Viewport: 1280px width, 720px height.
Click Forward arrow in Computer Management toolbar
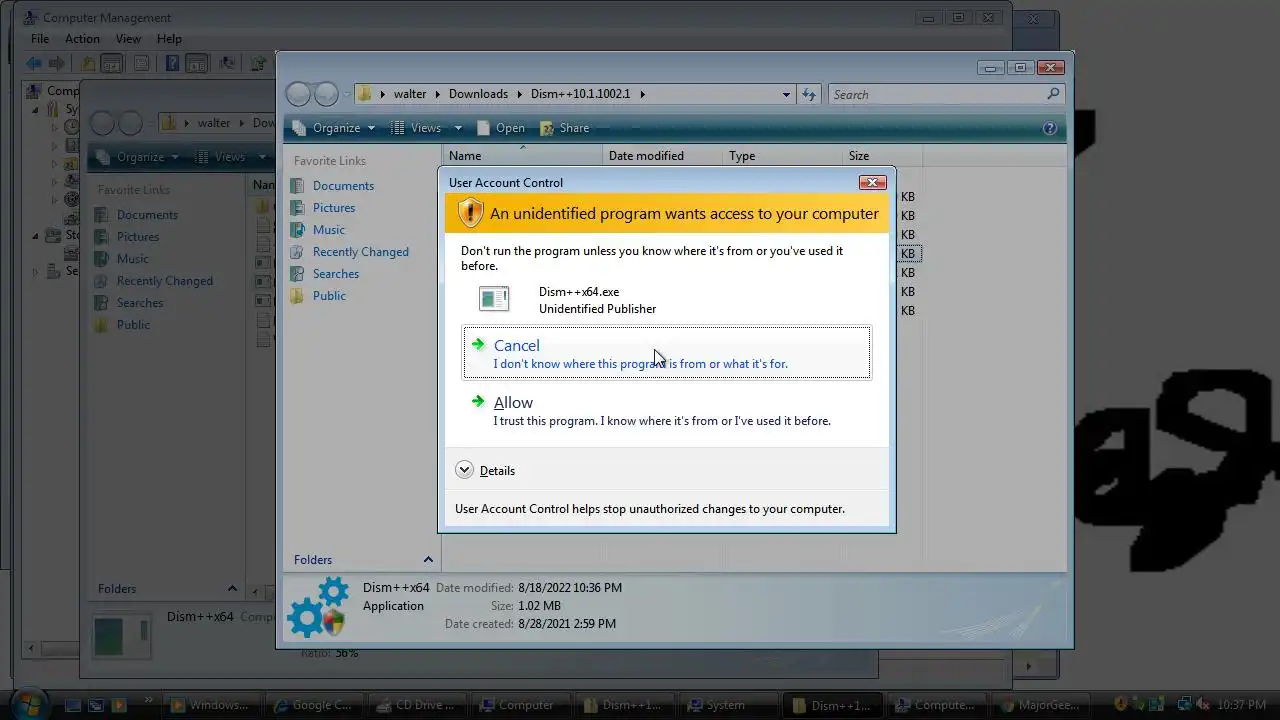coord(57,63)
